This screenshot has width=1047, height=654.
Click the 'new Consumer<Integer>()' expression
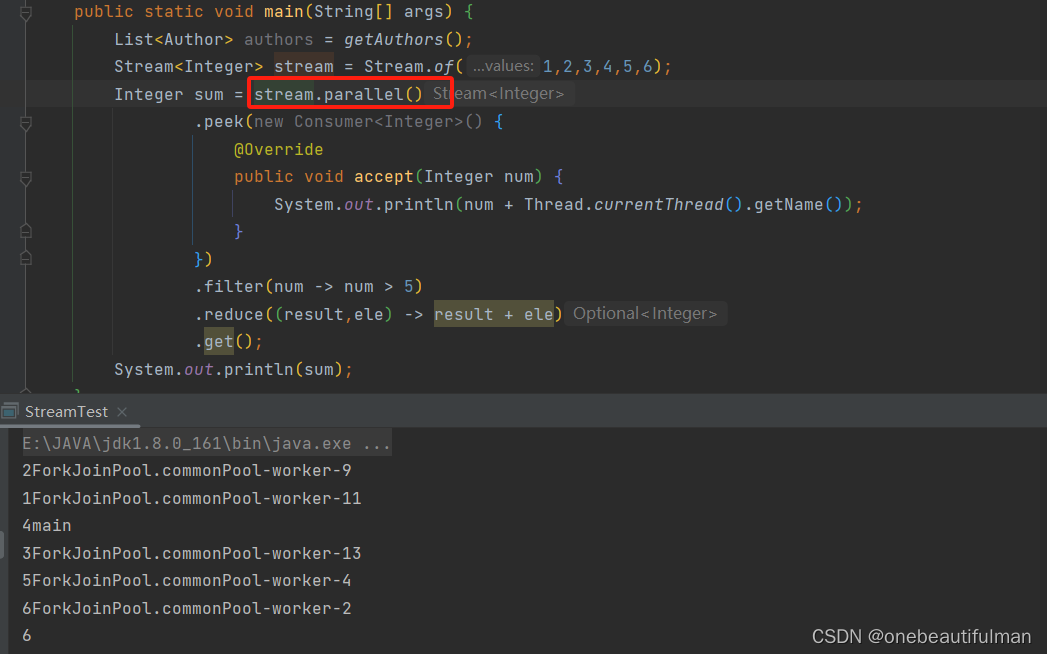pos(368,122)
